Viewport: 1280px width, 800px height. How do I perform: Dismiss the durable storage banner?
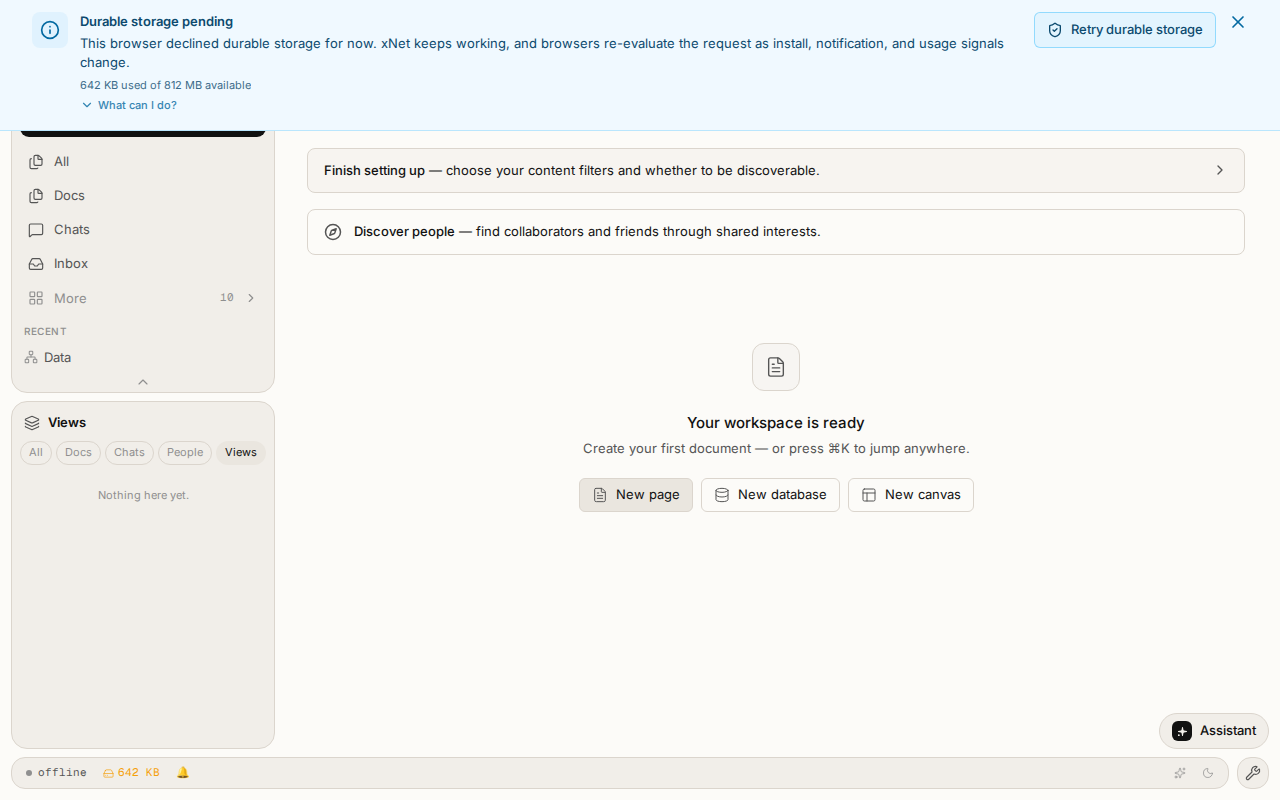coord(1238,22)
